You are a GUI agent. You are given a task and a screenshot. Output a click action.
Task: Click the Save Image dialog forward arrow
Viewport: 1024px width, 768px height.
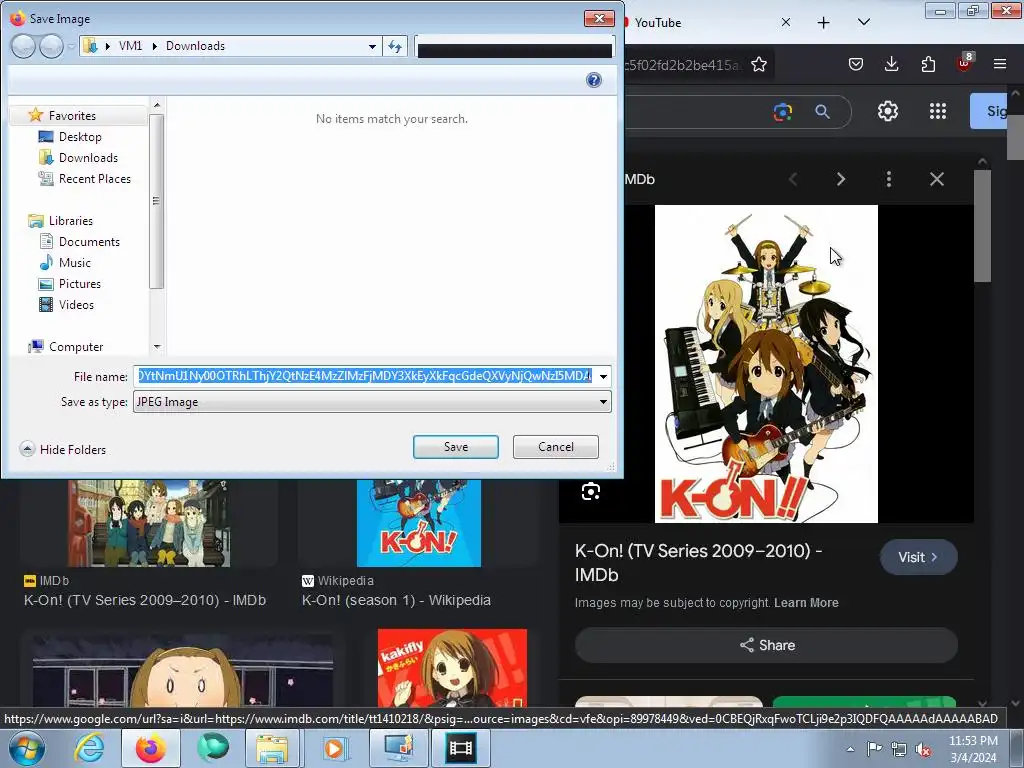(x=51, y=46)
